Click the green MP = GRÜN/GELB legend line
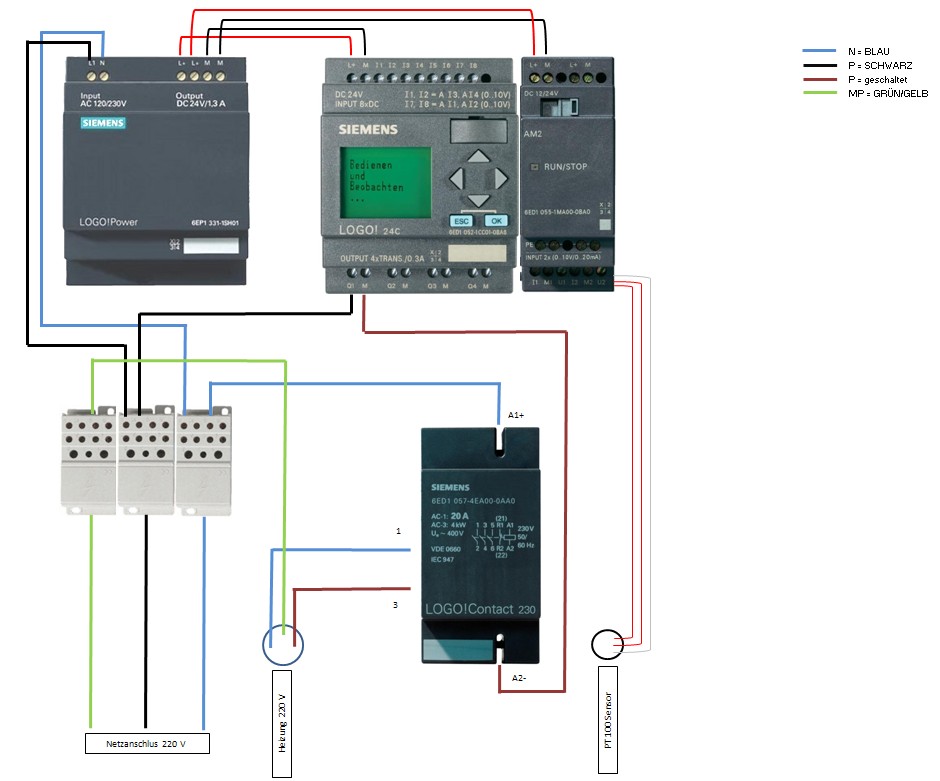The image size is (940, 781). tap(822, 94)
